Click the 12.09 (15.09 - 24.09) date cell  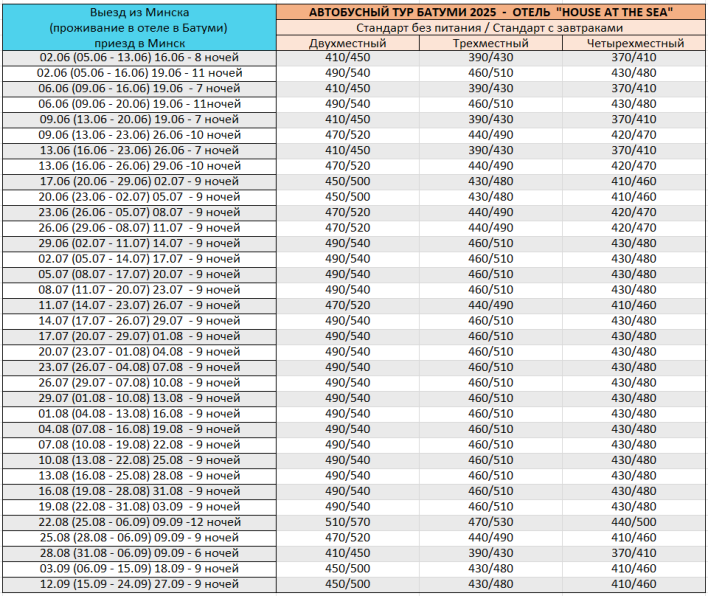click(139, 584)
